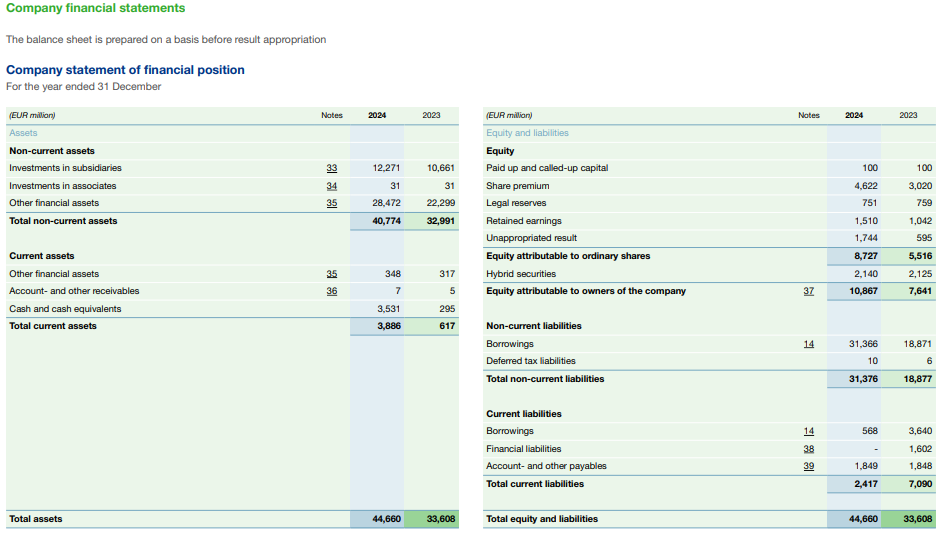Go to note 38 for Financial liabilities
The image size is (946, 538).
(x=809, y=449)
